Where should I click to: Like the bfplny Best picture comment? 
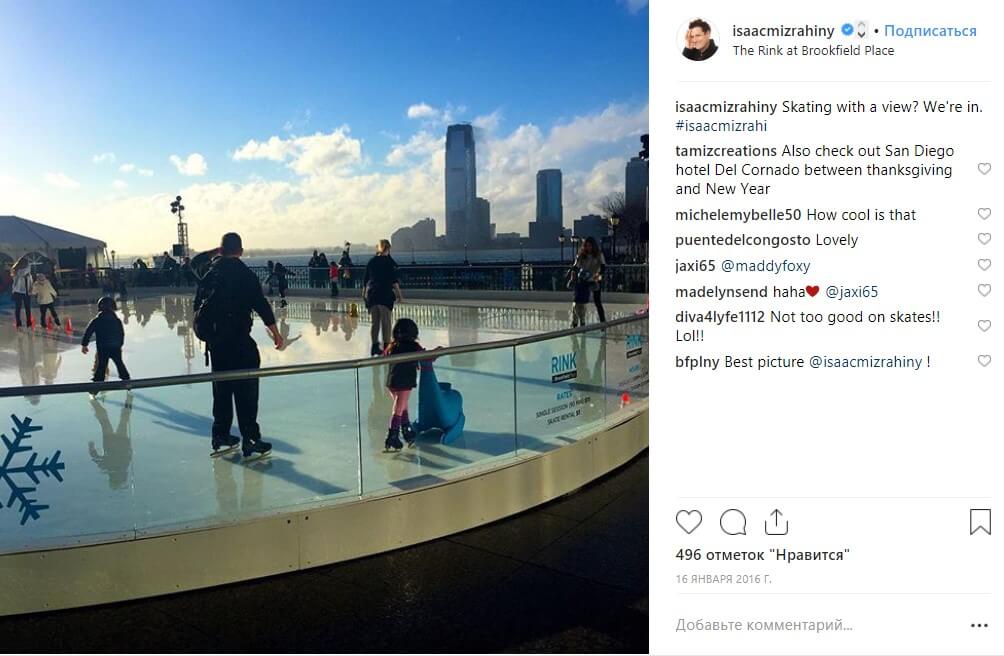click(x=984, y=361)
